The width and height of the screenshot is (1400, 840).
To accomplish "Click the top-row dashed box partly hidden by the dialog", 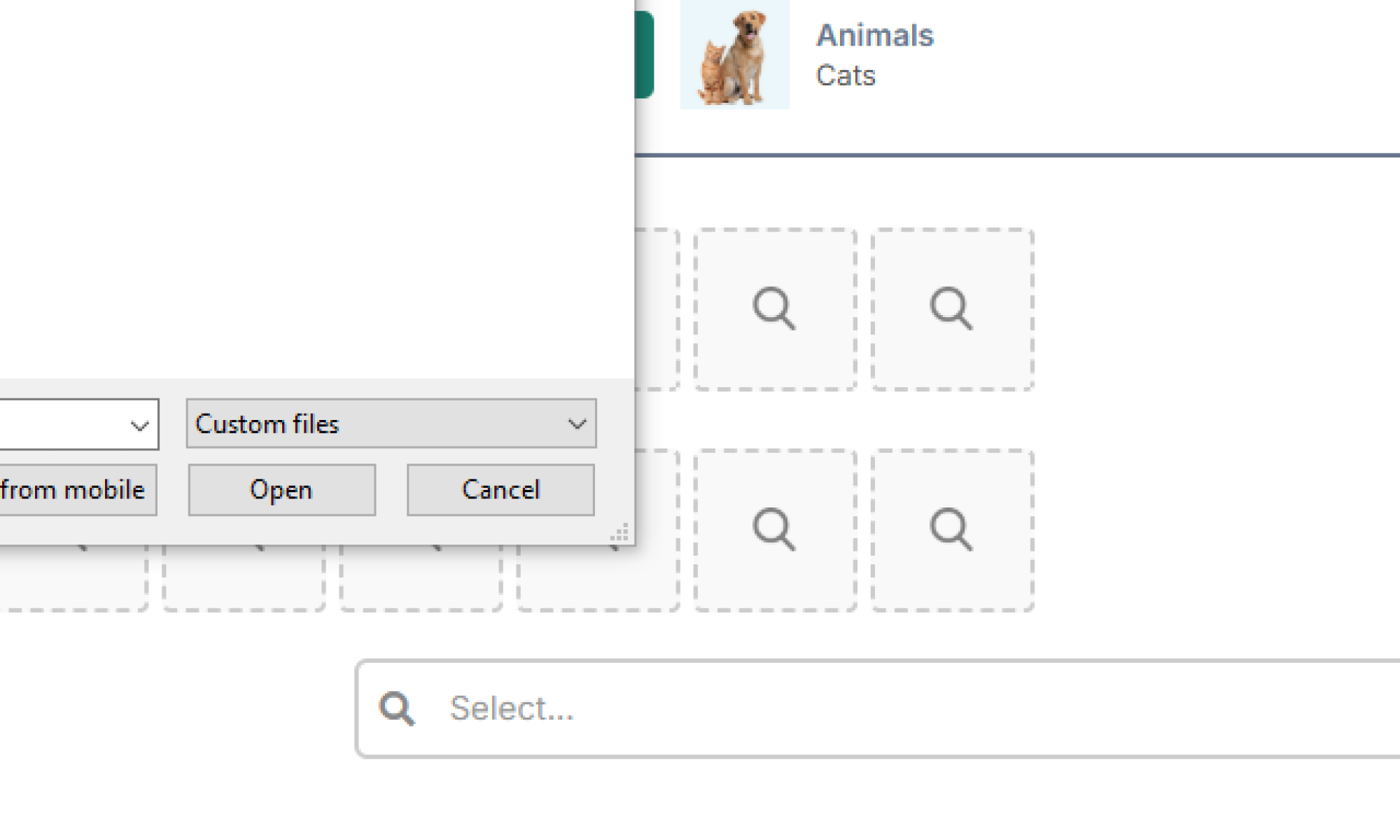I will 658,309.
